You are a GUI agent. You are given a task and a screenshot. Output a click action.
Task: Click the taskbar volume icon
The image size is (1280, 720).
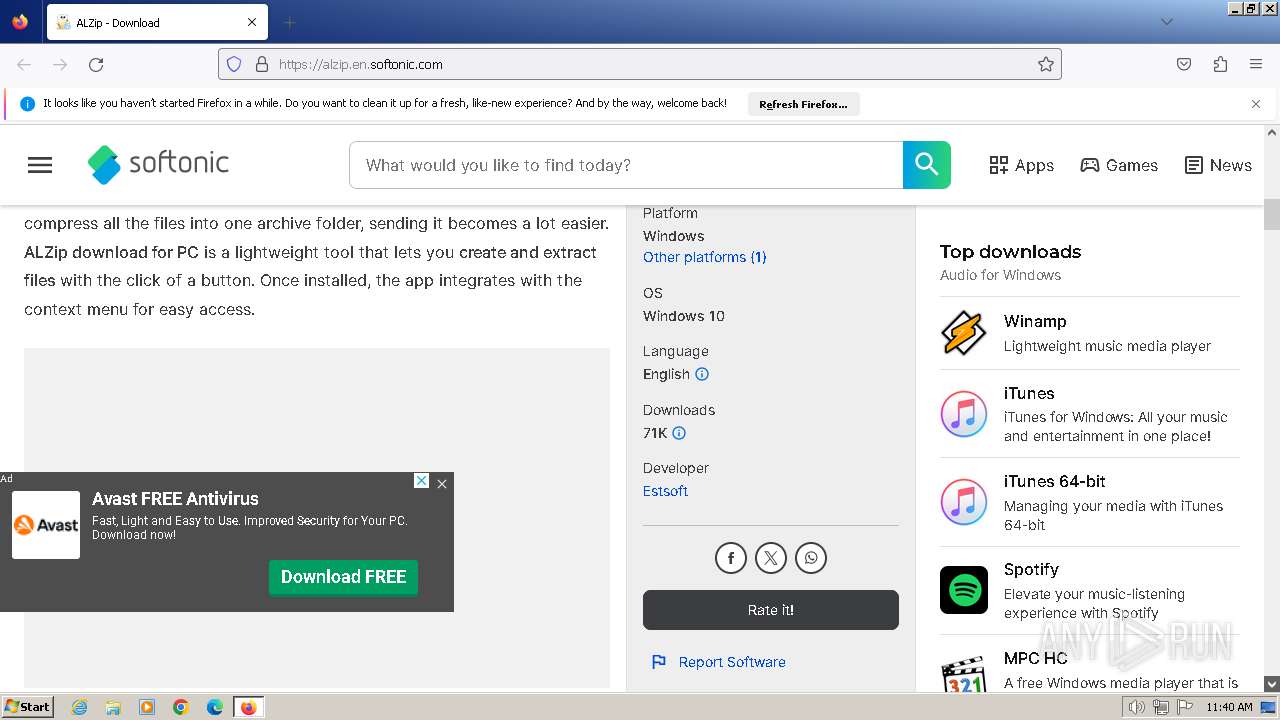point(1136,707)
